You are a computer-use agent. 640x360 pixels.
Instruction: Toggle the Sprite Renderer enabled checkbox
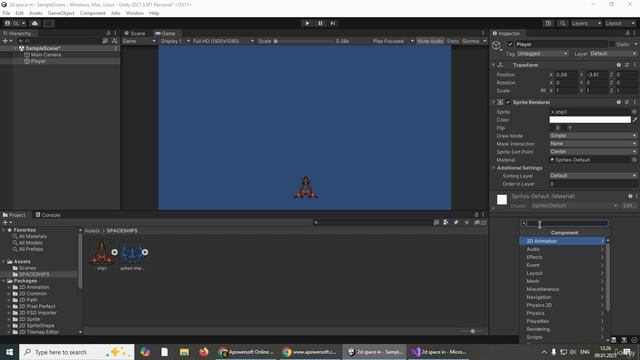pyautogui.click(x=508, y=102)
